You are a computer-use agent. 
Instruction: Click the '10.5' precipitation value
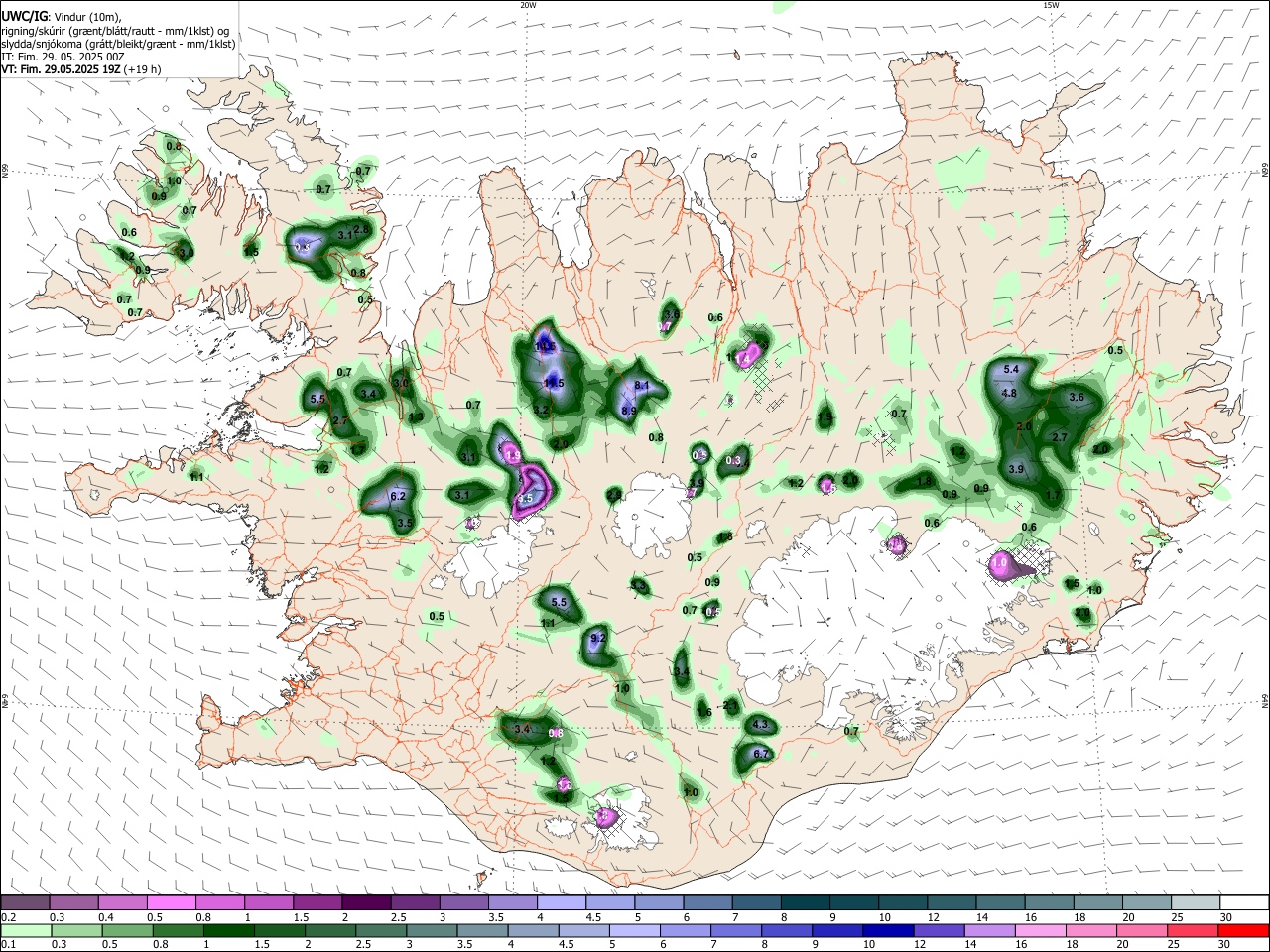(546, 346)
